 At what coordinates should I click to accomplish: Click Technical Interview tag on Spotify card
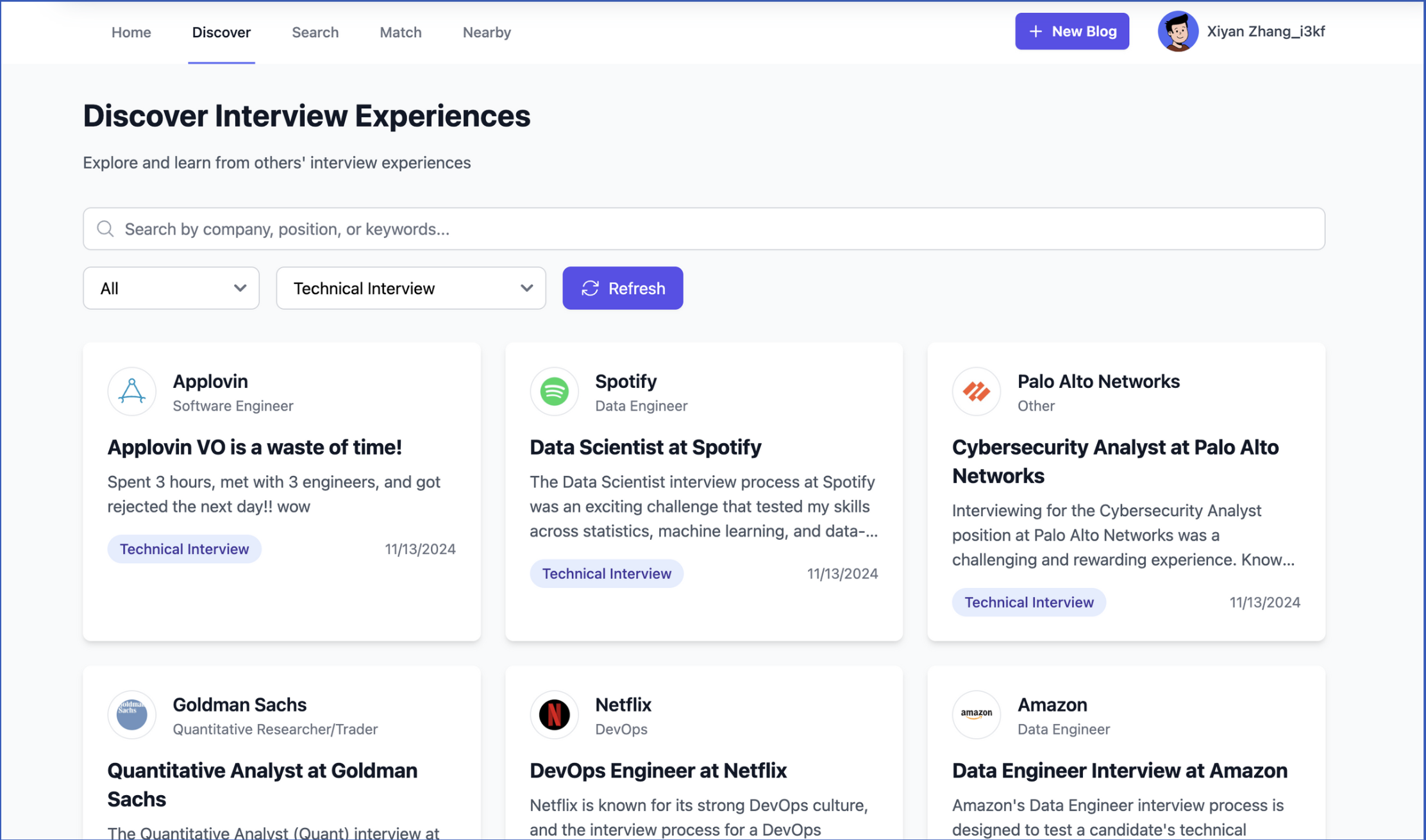[x=607, y=573]
